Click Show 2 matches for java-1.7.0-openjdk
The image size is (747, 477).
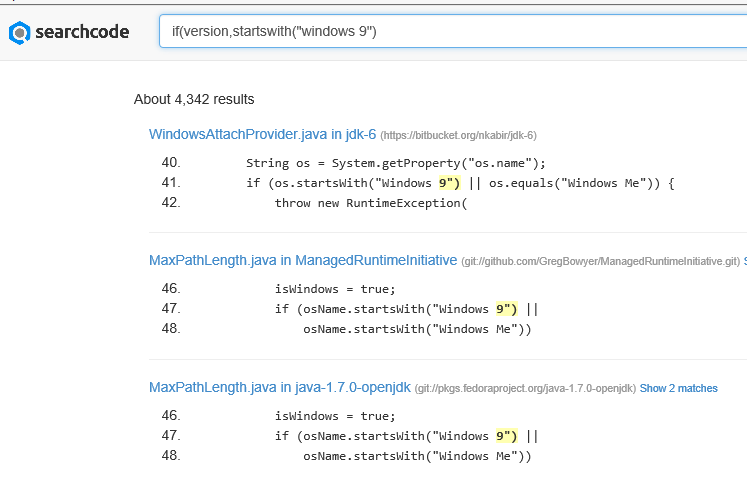[678, 388]
